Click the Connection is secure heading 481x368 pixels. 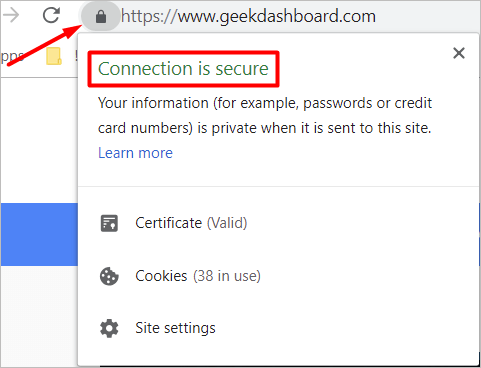[183, 69]
